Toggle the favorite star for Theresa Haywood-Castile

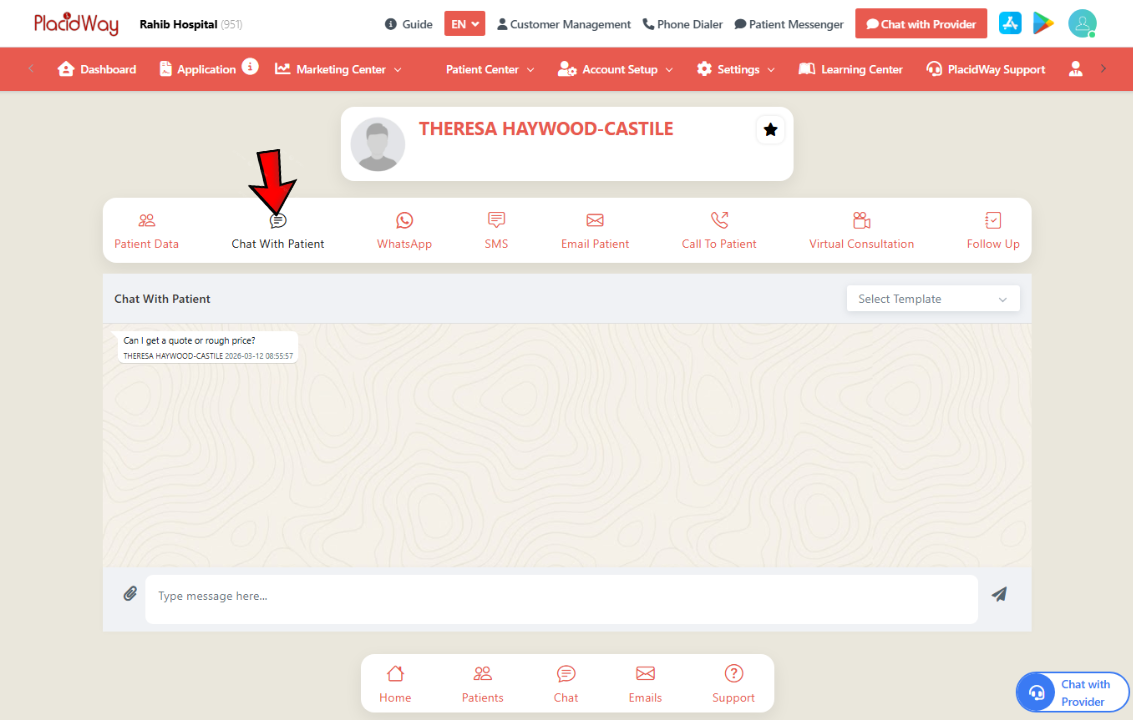(x=770, y=130)
